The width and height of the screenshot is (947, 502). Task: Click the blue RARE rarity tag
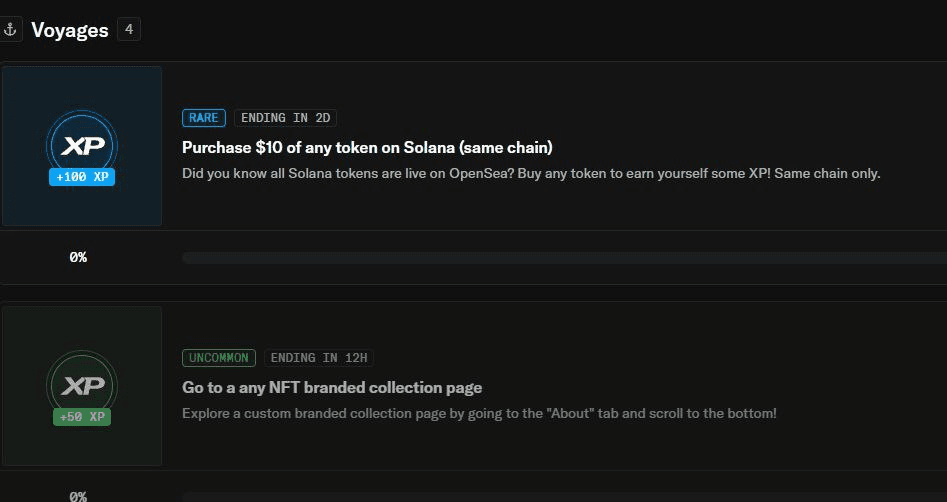coord(204,118)
